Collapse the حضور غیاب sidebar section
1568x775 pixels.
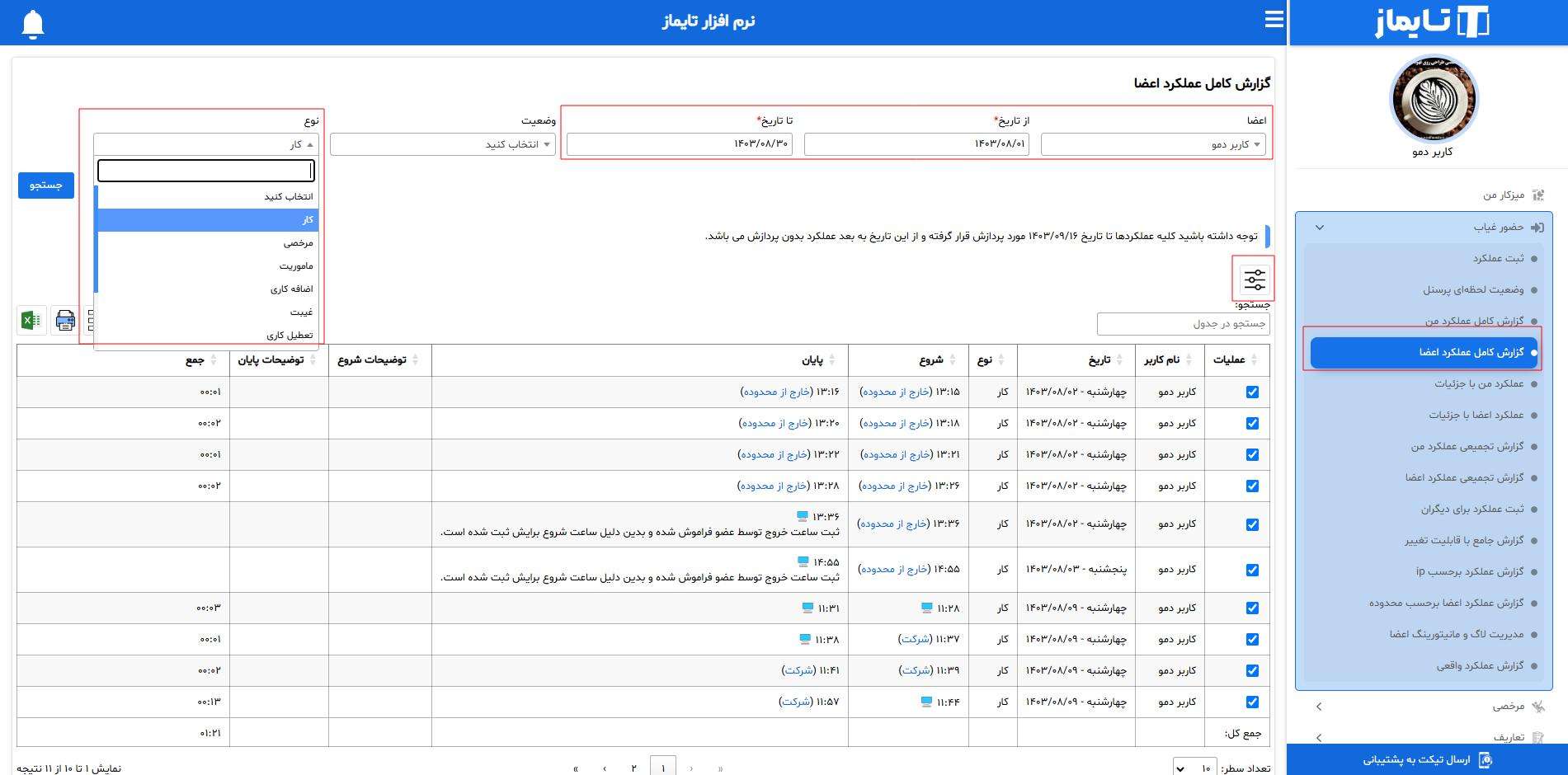click(1320, 228)
